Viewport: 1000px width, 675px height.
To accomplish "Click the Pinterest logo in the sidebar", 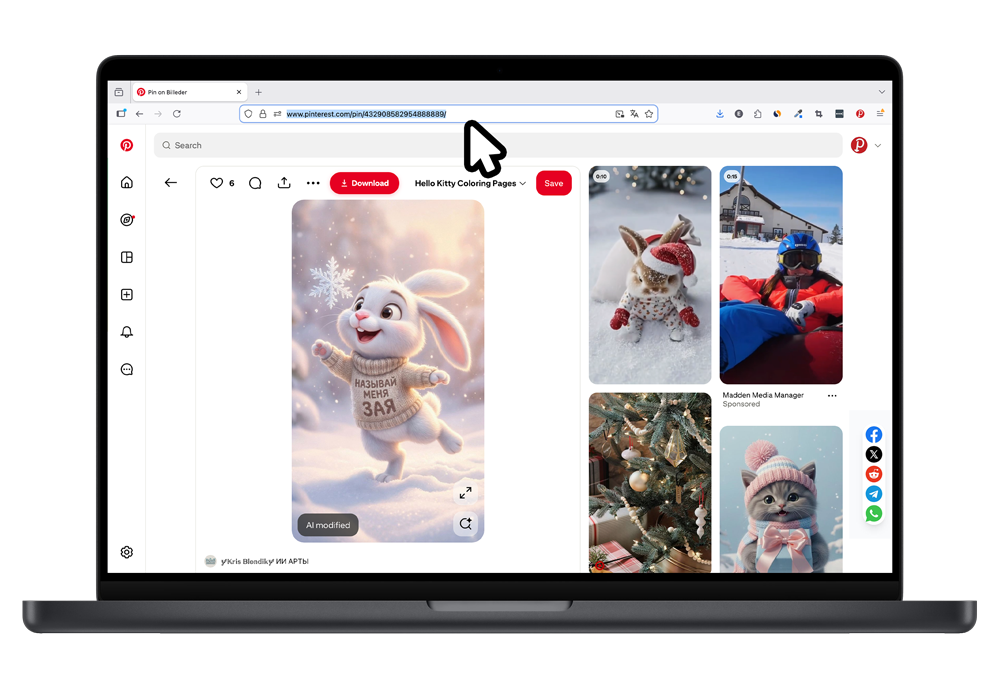I will click(x=127, y=145).
